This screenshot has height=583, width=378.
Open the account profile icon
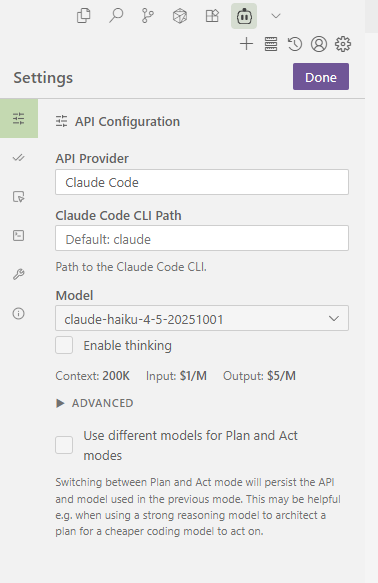click(319, 44)
